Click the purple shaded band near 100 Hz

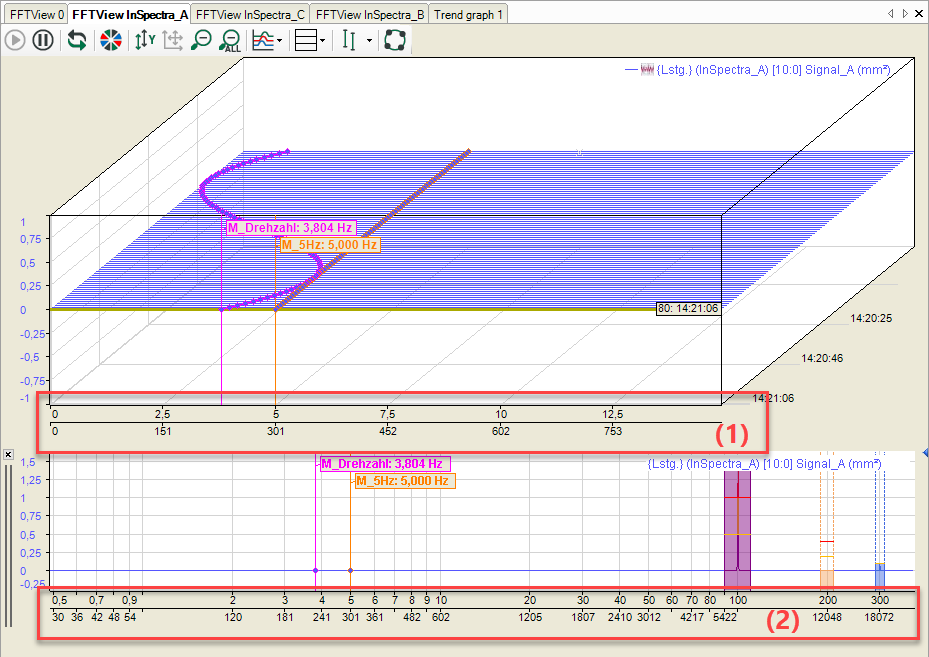click(x=737, y=520)
